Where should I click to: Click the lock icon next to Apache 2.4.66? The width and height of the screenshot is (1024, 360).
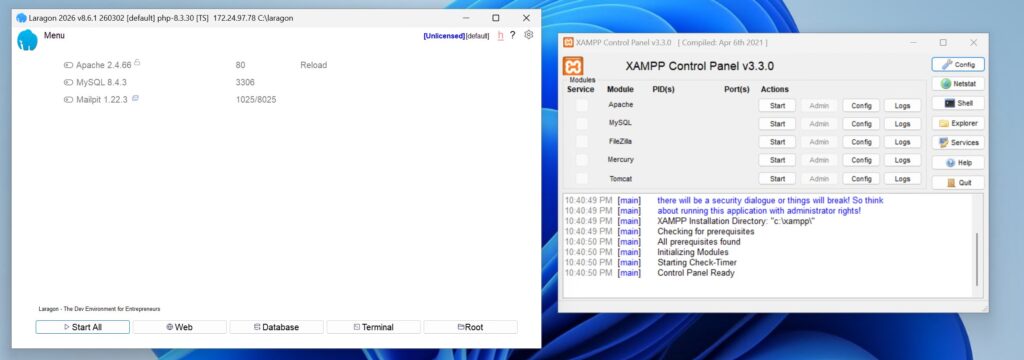pyautogui.click(x=137, y=63)
